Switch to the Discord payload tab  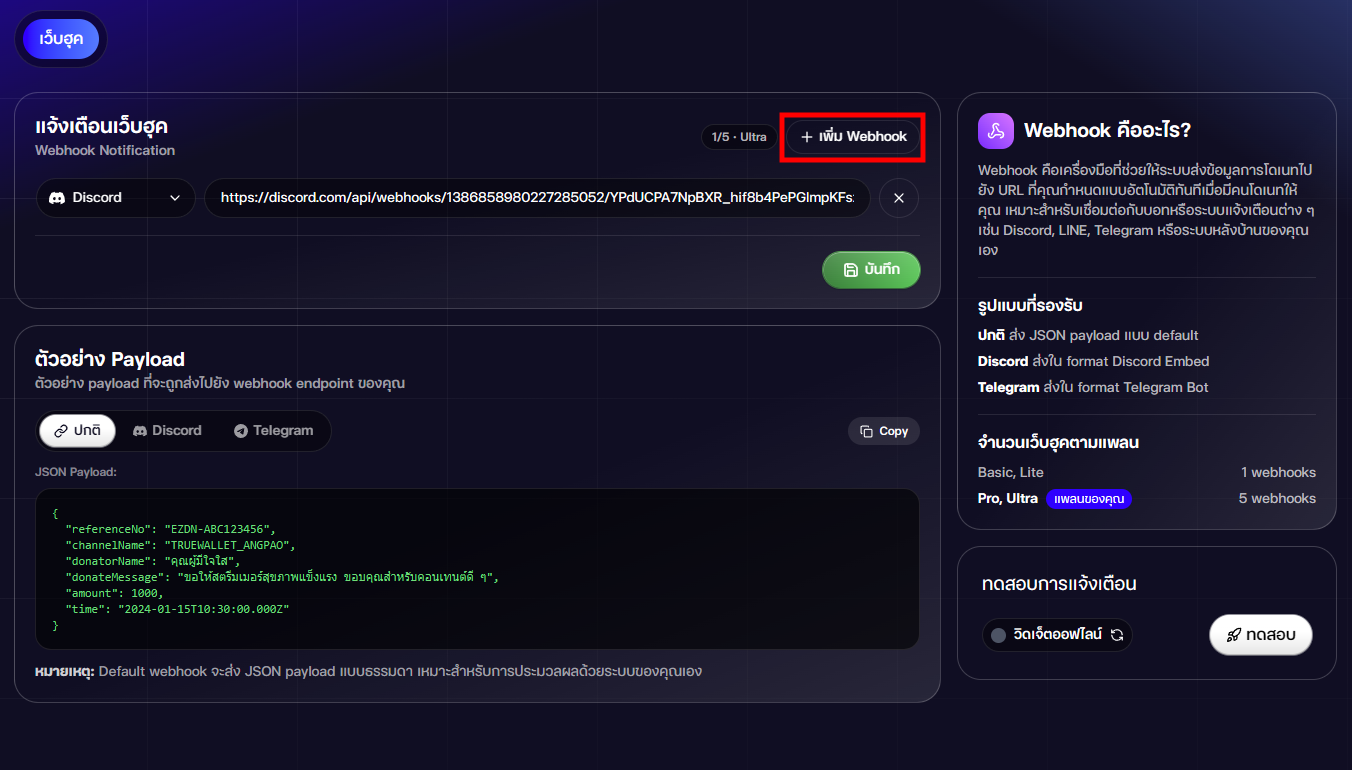click(x=167, y=431)
